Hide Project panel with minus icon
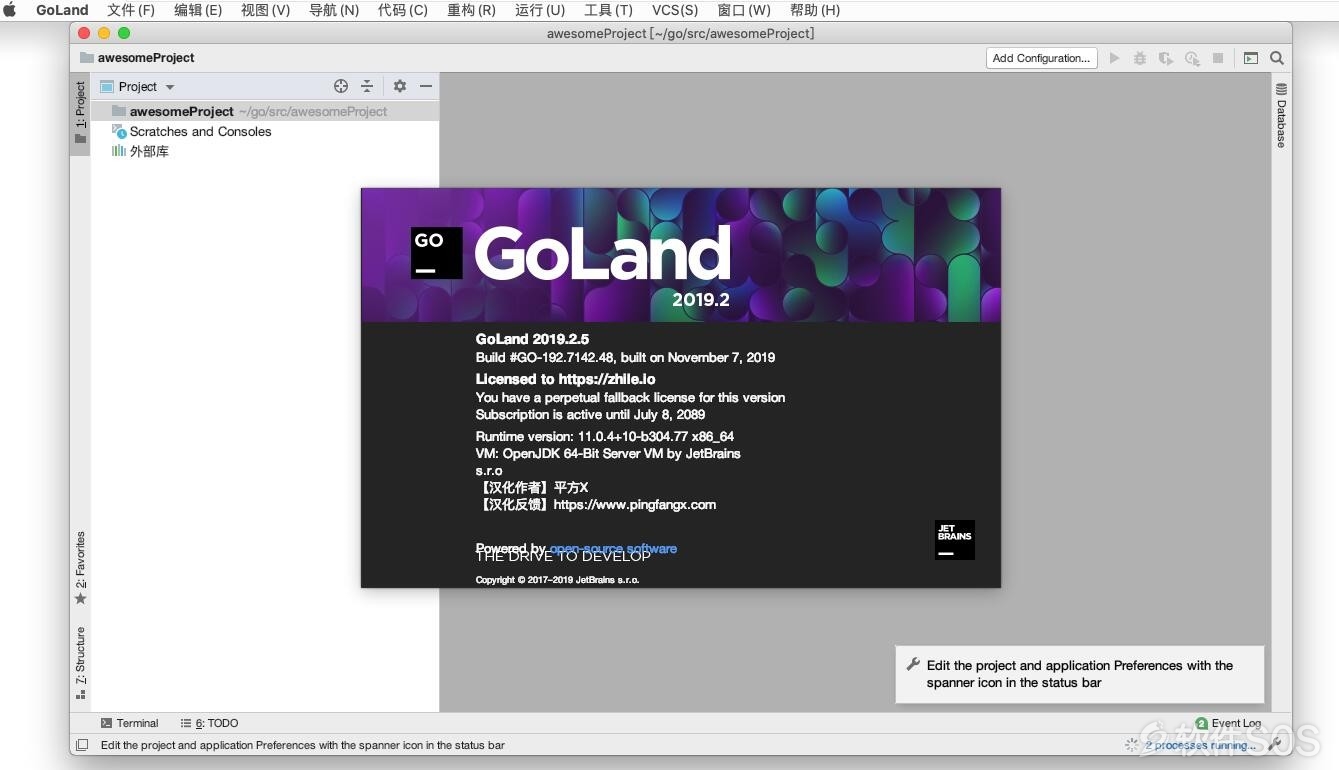Image resolution: width=1339 pixels, height=770 pixels. 426,86
